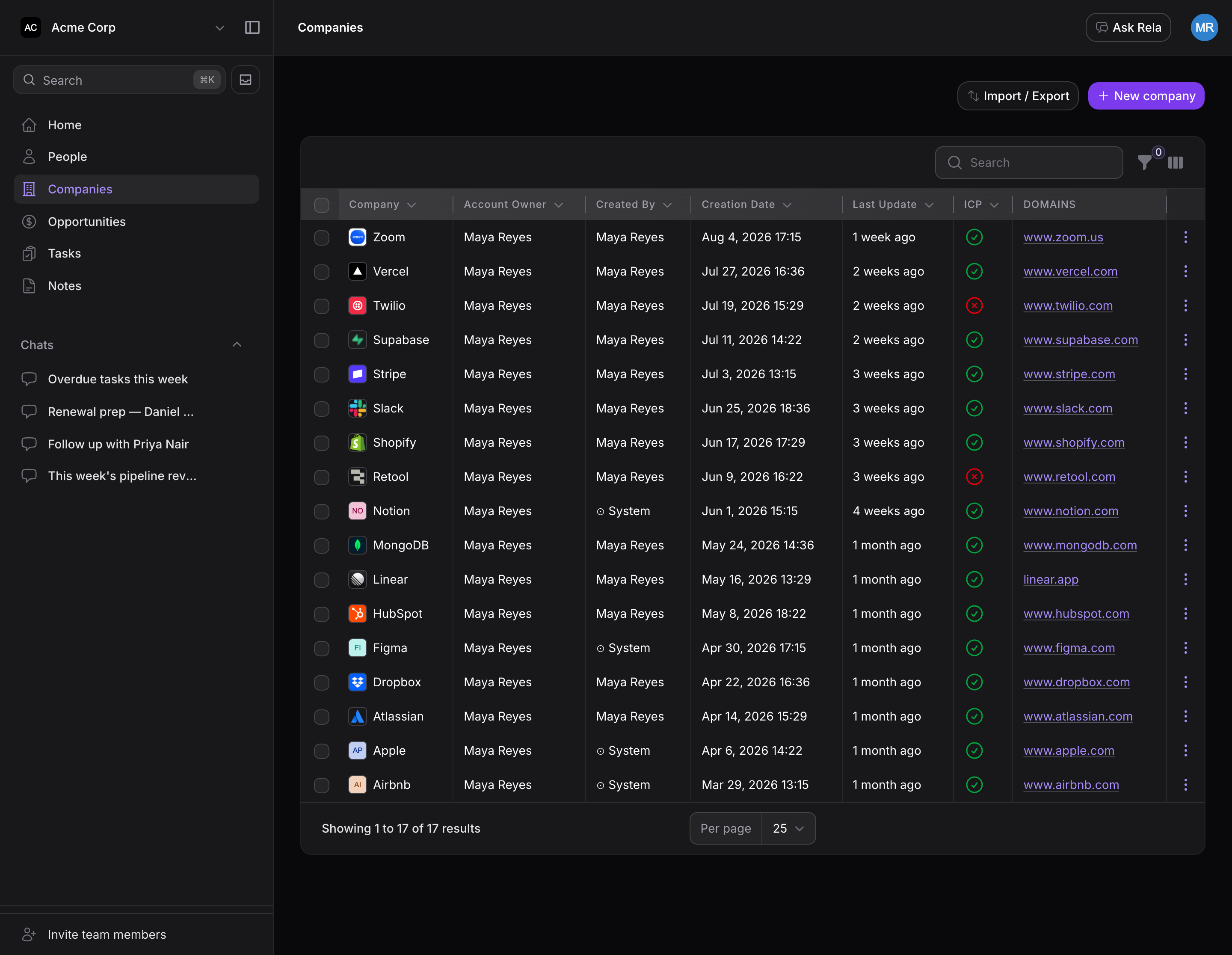Screen dimensions: 1232x955
Task: Open the Creation Date column menu
Action: tap(787, 205)
